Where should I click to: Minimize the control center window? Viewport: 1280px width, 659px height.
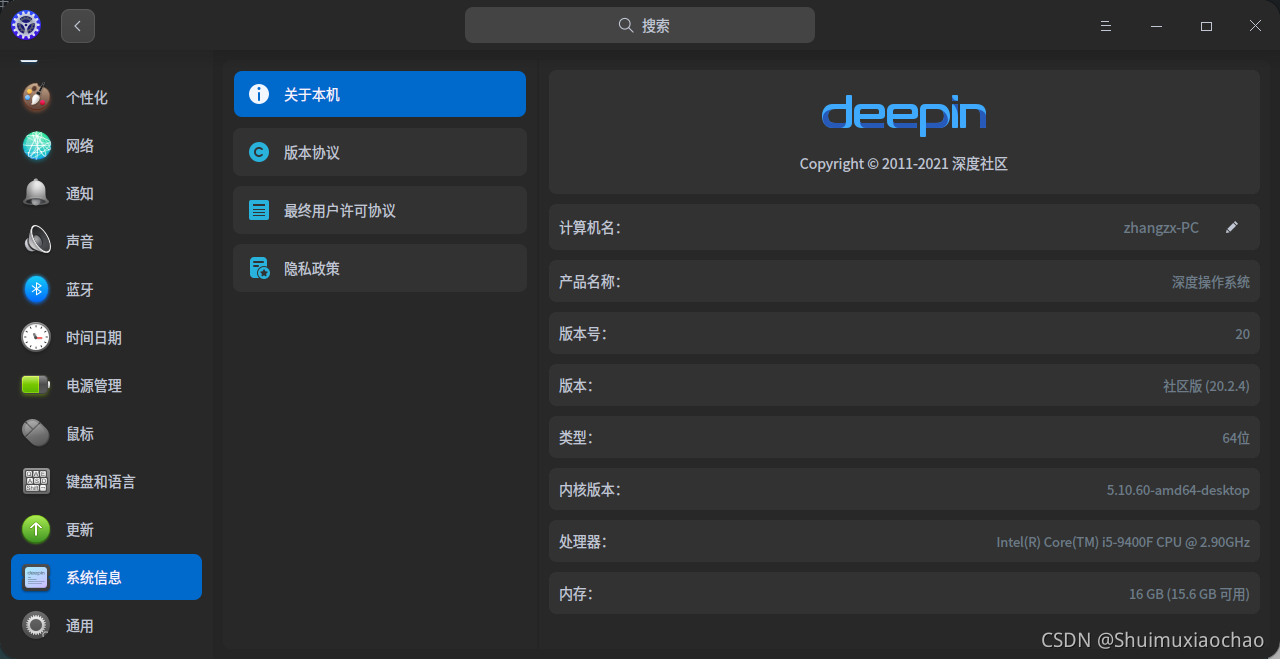click(1156, 26)
